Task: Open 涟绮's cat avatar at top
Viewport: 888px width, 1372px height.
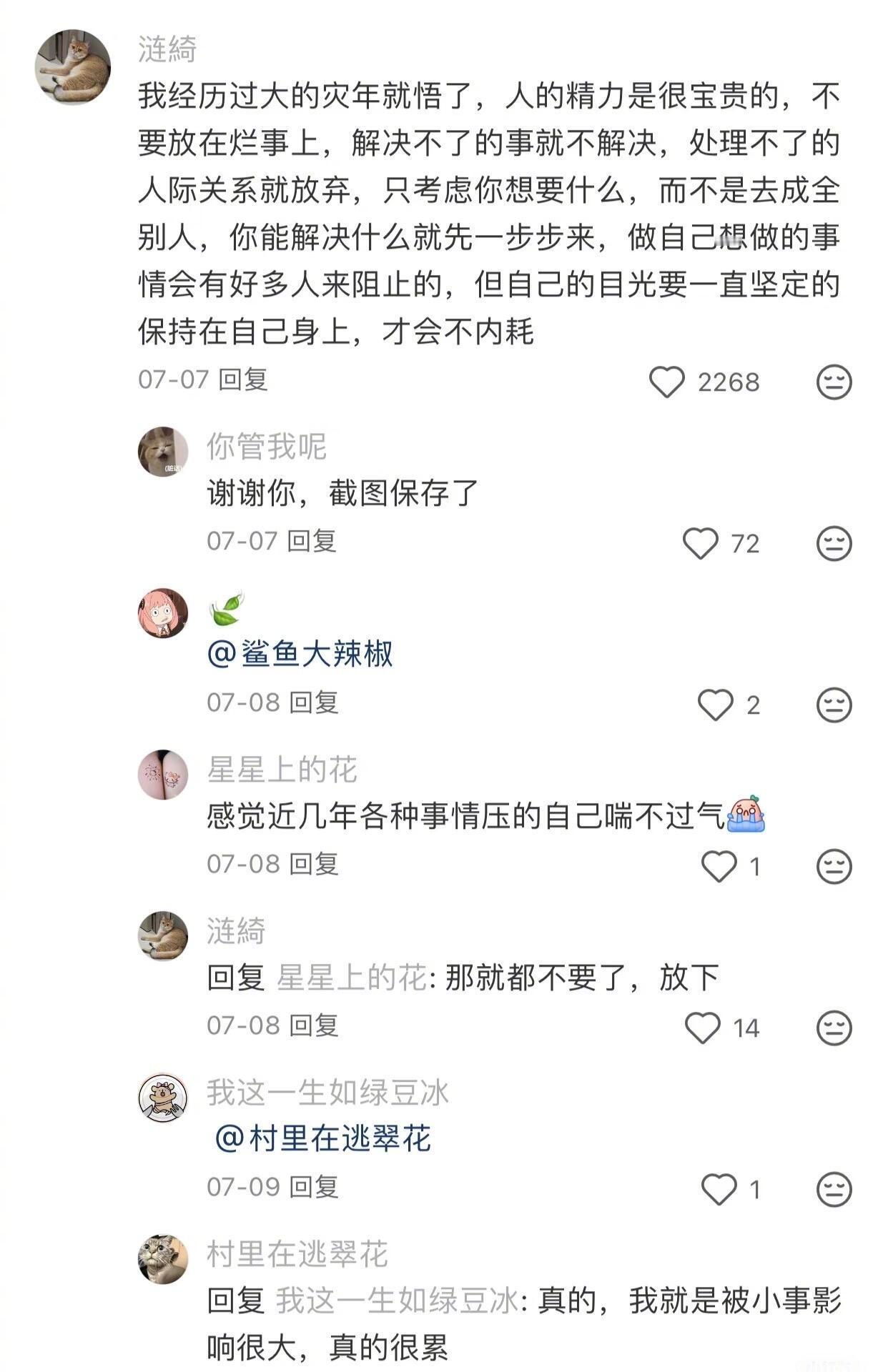Action: 73,67
